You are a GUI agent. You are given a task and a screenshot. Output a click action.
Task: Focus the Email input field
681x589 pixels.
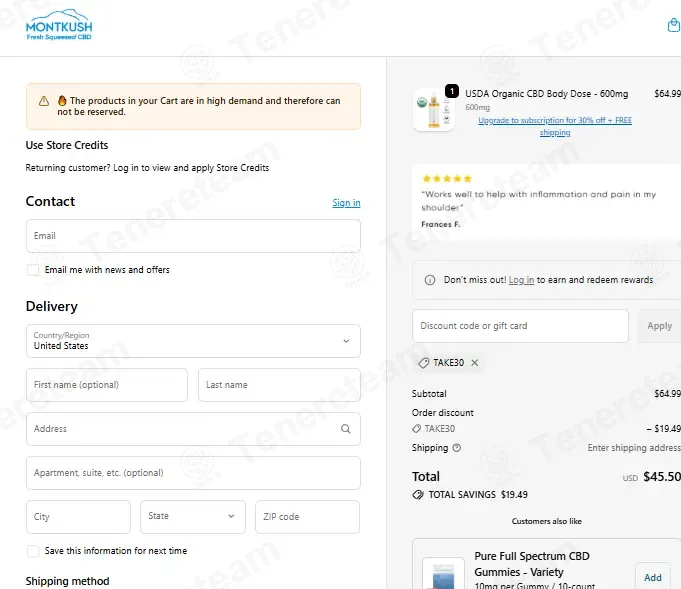(x=193, y=236)
